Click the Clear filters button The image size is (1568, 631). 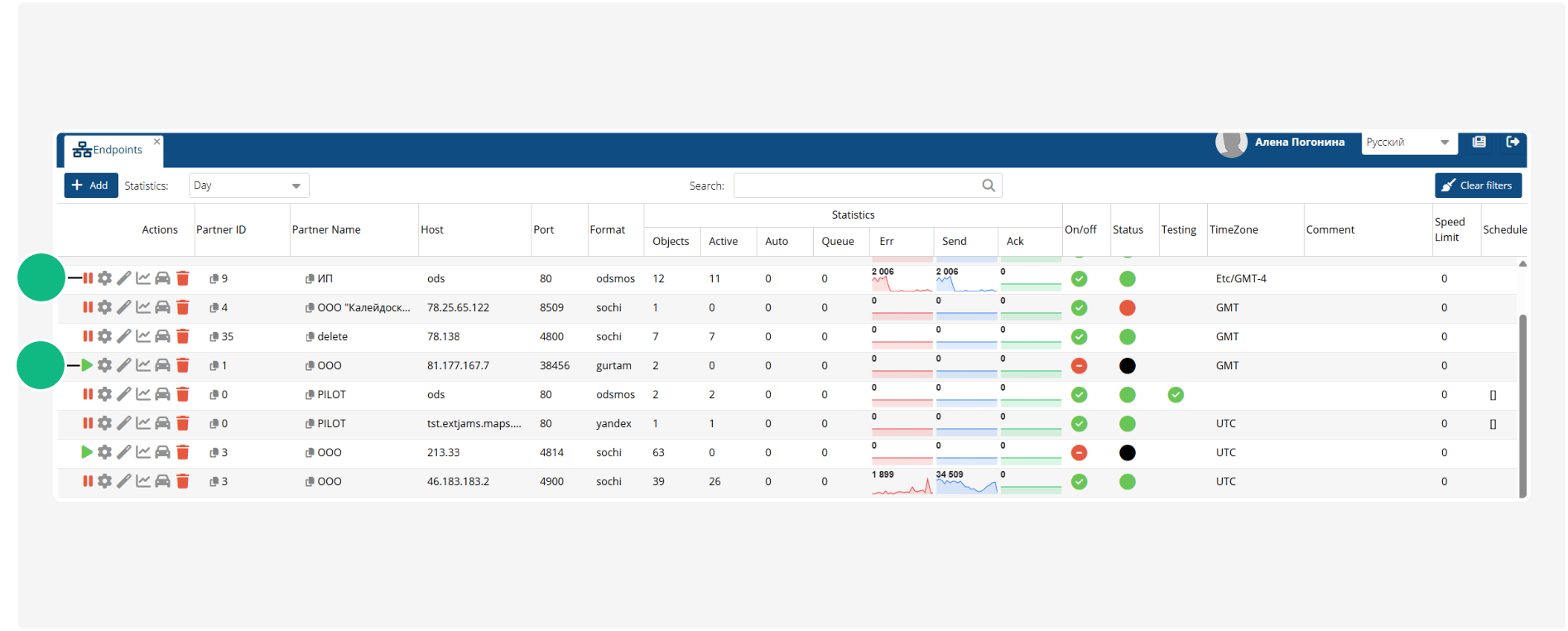(x=1478, y=185)
